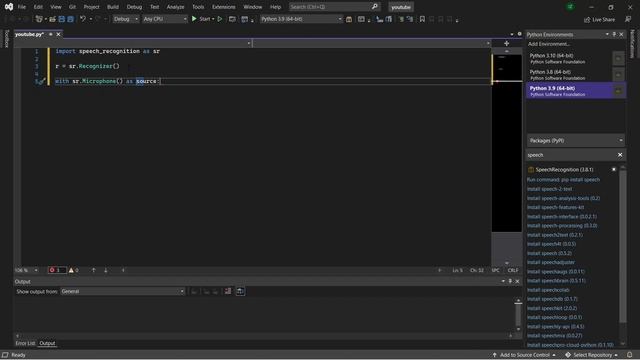Image resolution: width=640 pixels, height=360 pixels.
Task: Clear the speech package search
Action: click(x=620, y=155)
